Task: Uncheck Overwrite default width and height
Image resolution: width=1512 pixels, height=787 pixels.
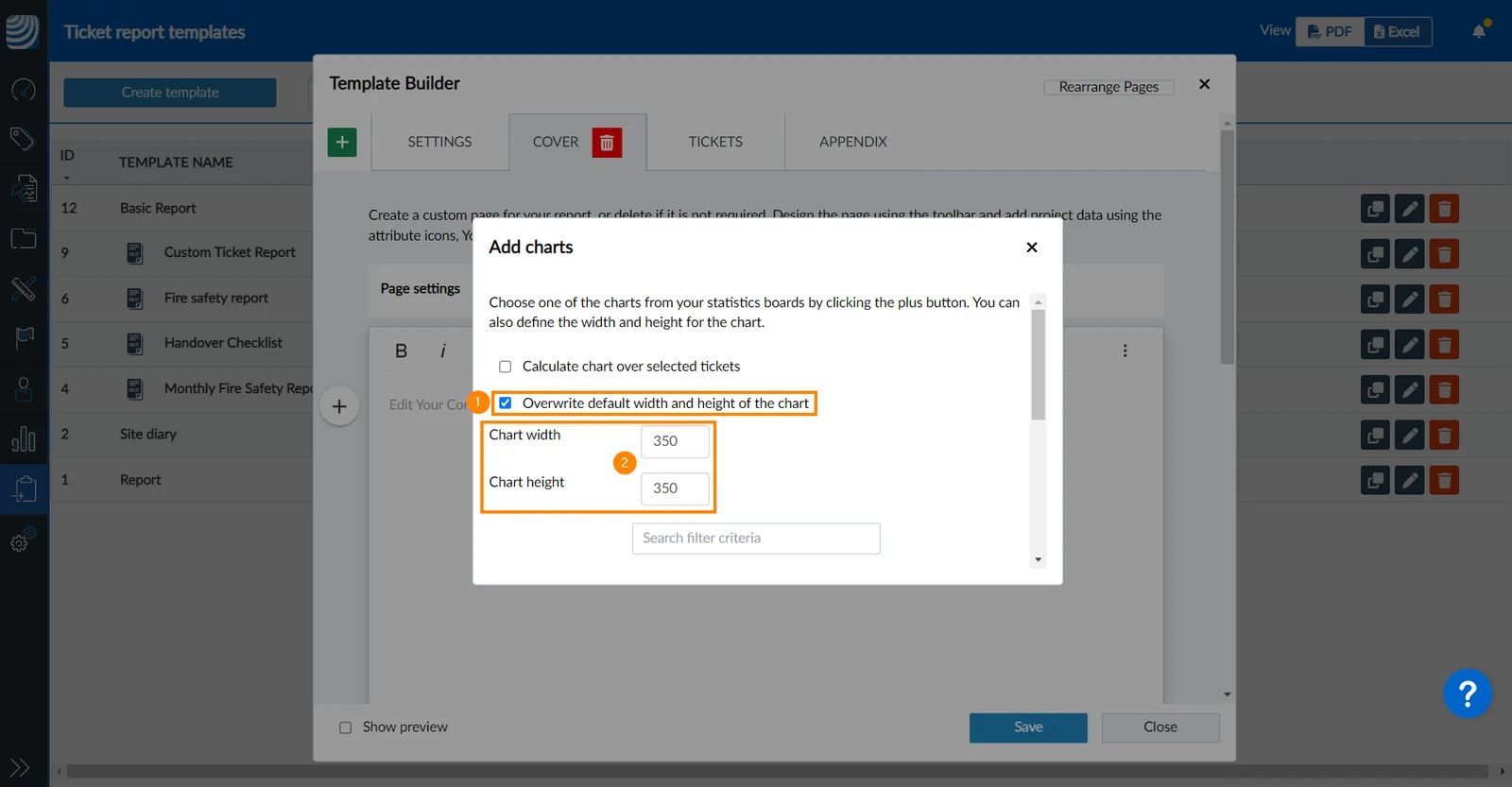Action: (x=505, y=403)
